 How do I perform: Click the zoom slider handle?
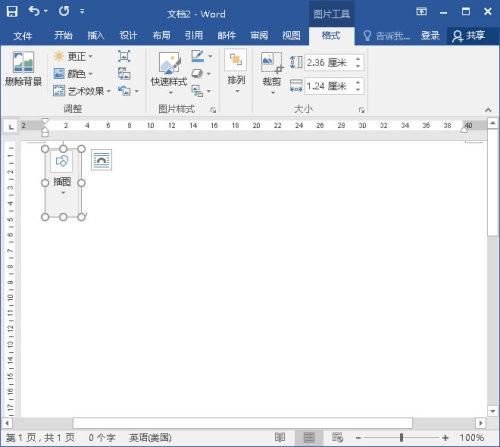(x=401, y=437)
